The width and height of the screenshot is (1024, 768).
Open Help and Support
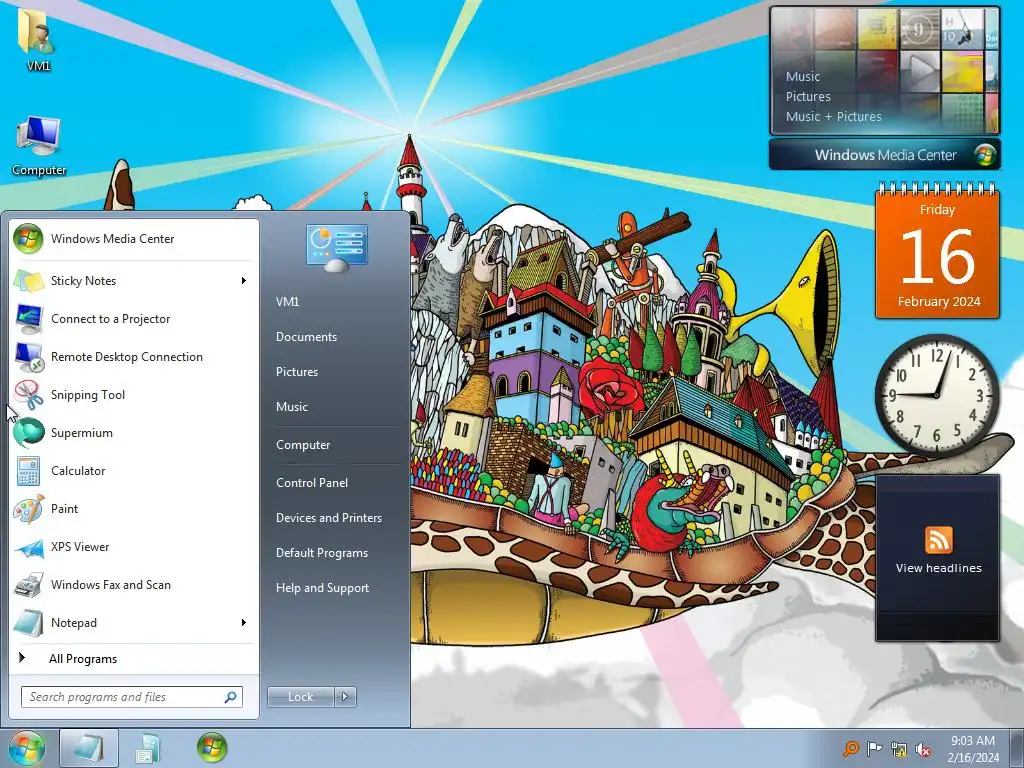[x=322, y=588]
